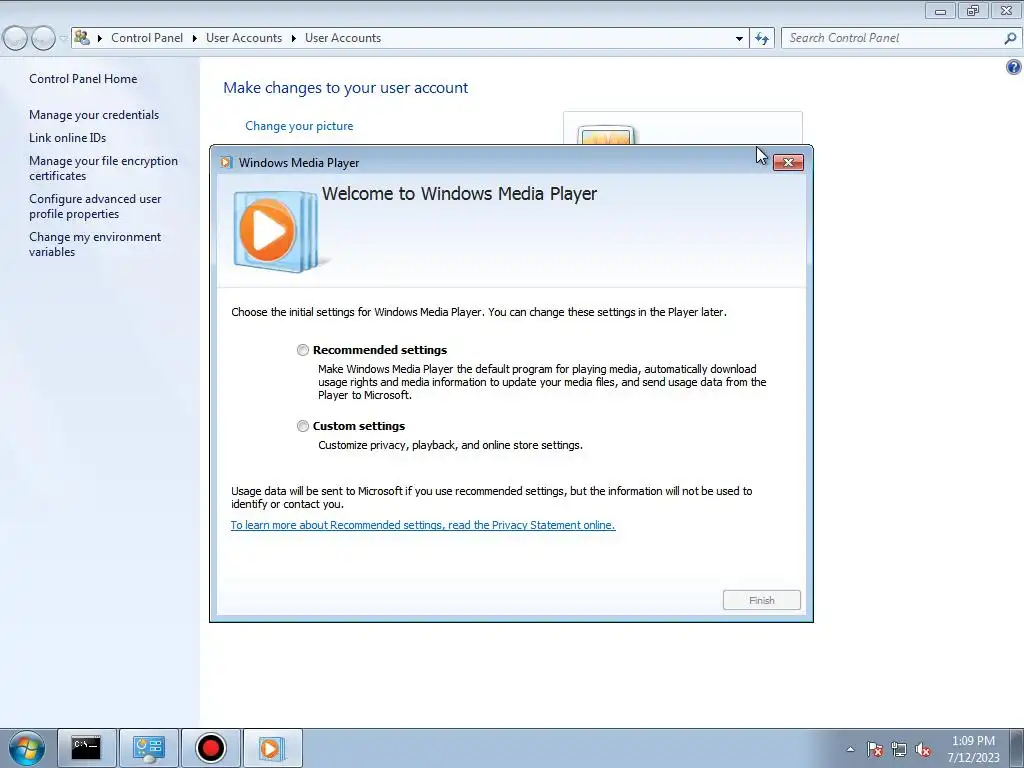1024x768 pixels.
Task: Click the last User Accounts breadcrumb
Action: click(343, 38)
